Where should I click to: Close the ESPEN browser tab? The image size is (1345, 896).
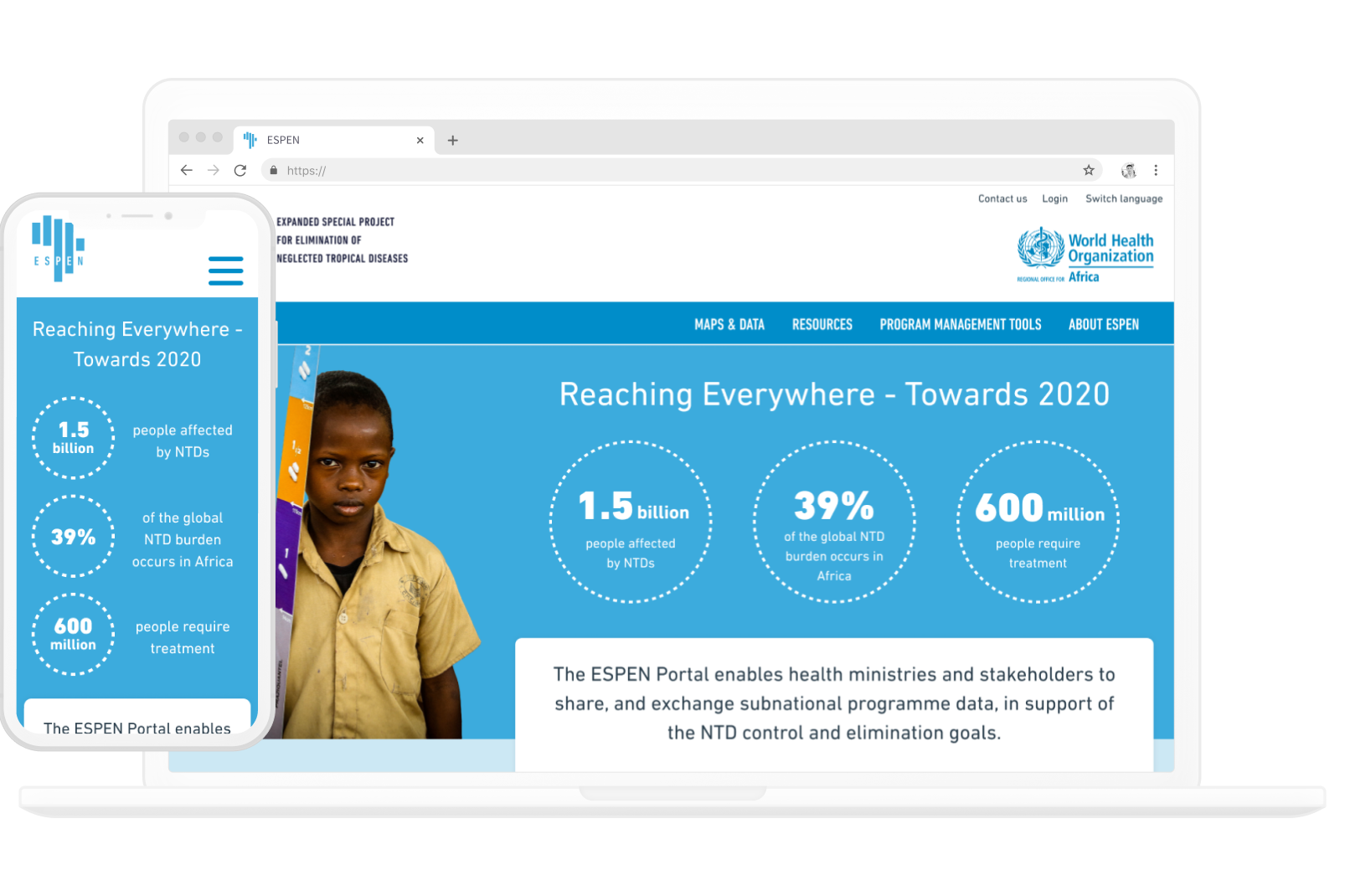420,140
